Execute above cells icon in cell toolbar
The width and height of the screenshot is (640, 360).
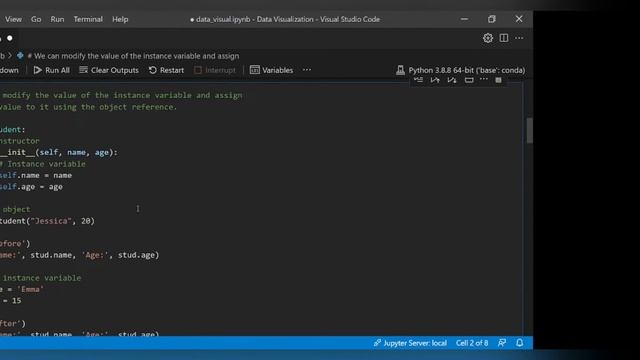(x=435, y=80)
